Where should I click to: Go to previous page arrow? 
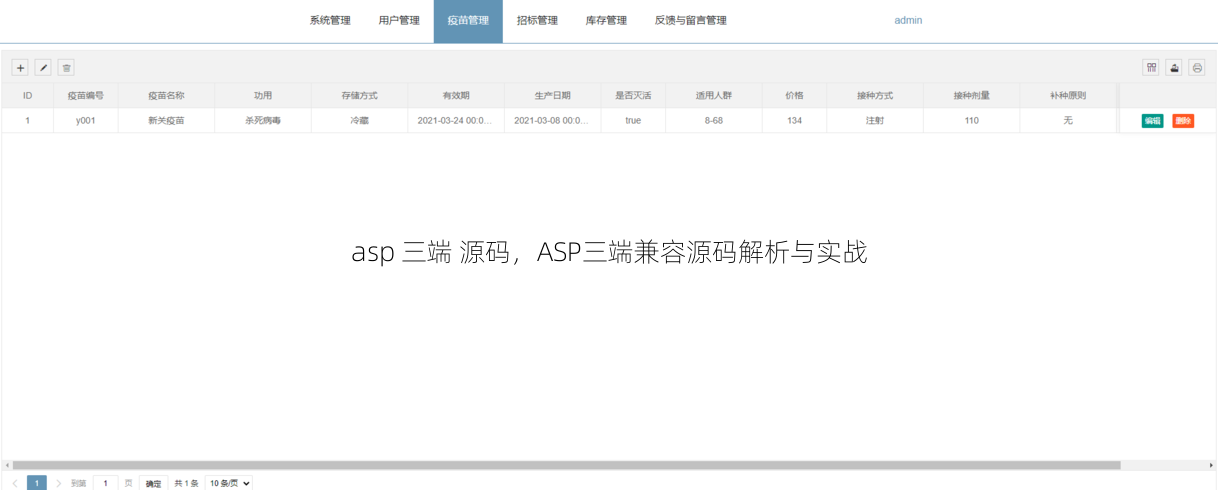[15, 483]
